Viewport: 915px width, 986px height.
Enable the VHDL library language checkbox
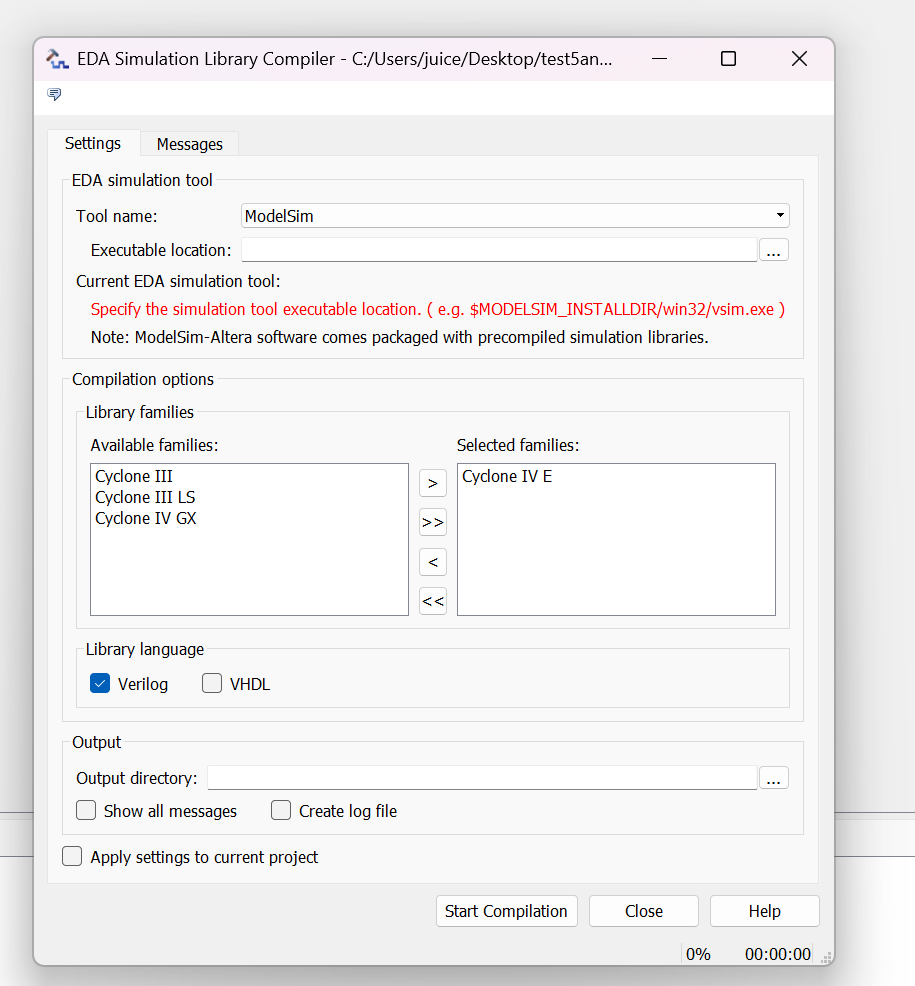point(212,684)
